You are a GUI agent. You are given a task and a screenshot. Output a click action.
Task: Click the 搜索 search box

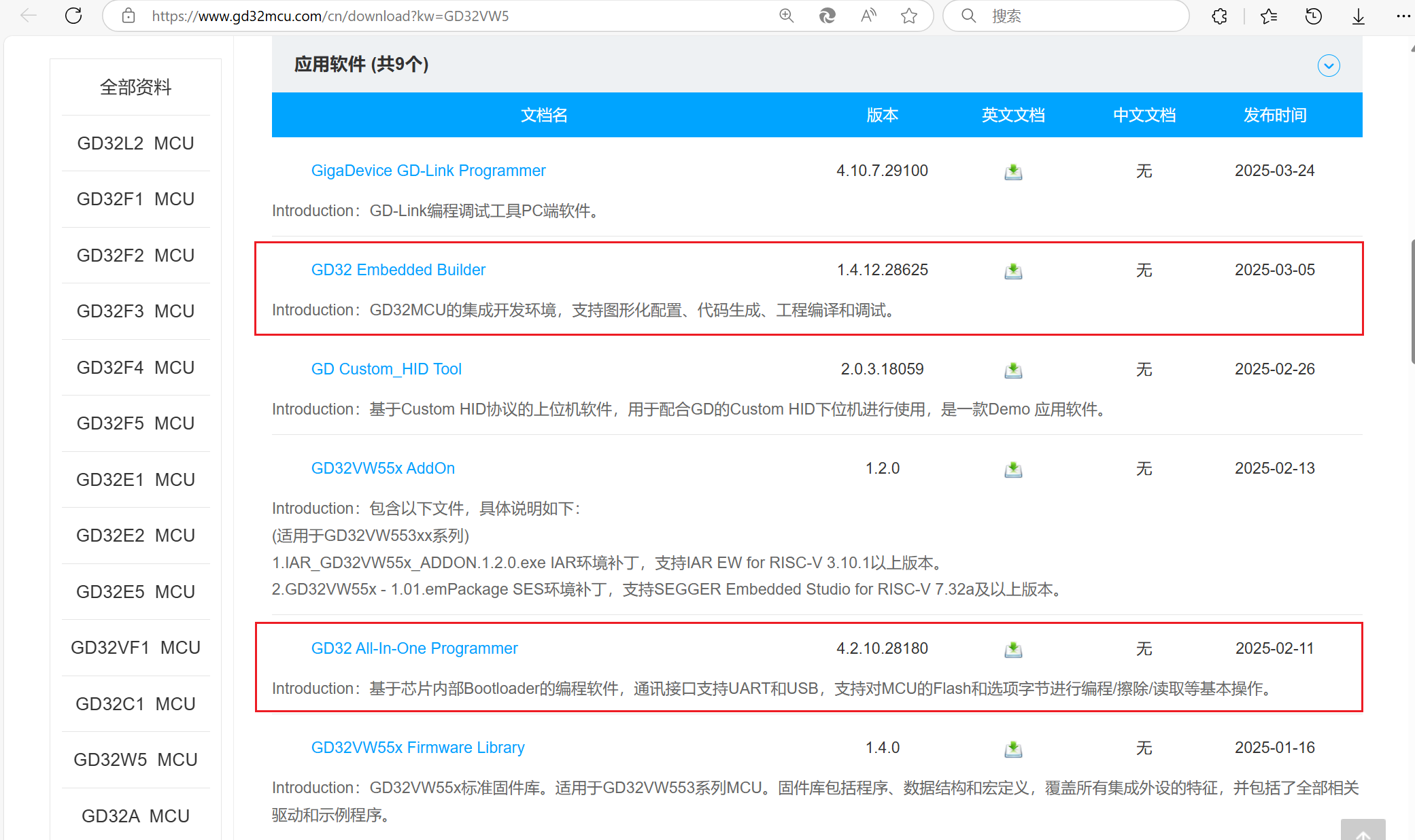tap(1066, 16)
